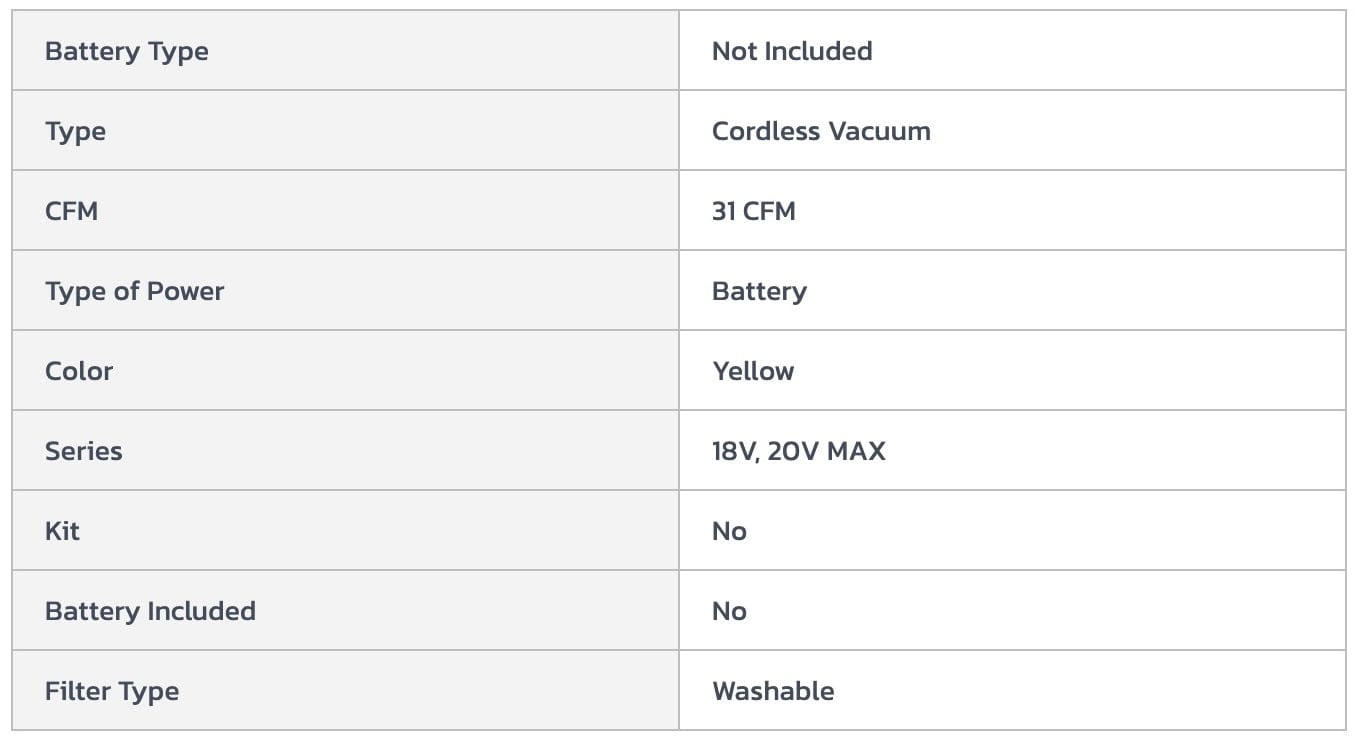The image size is (1355, 738).
Task: Click the Type label in second row
Action: point(75,131)
